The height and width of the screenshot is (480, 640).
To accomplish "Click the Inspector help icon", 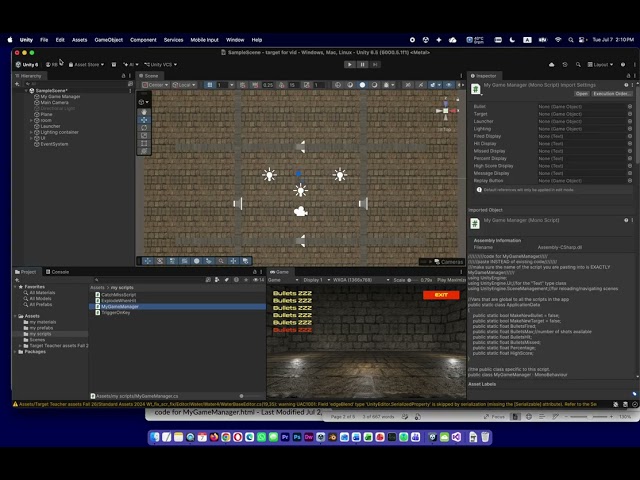I will click(626, 85).
